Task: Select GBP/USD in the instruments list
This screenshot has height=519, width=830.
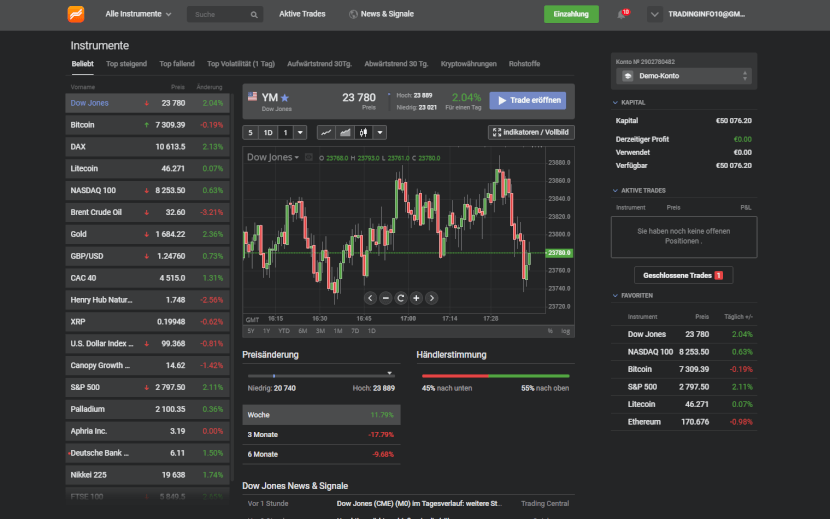Action: click(147, 256)
